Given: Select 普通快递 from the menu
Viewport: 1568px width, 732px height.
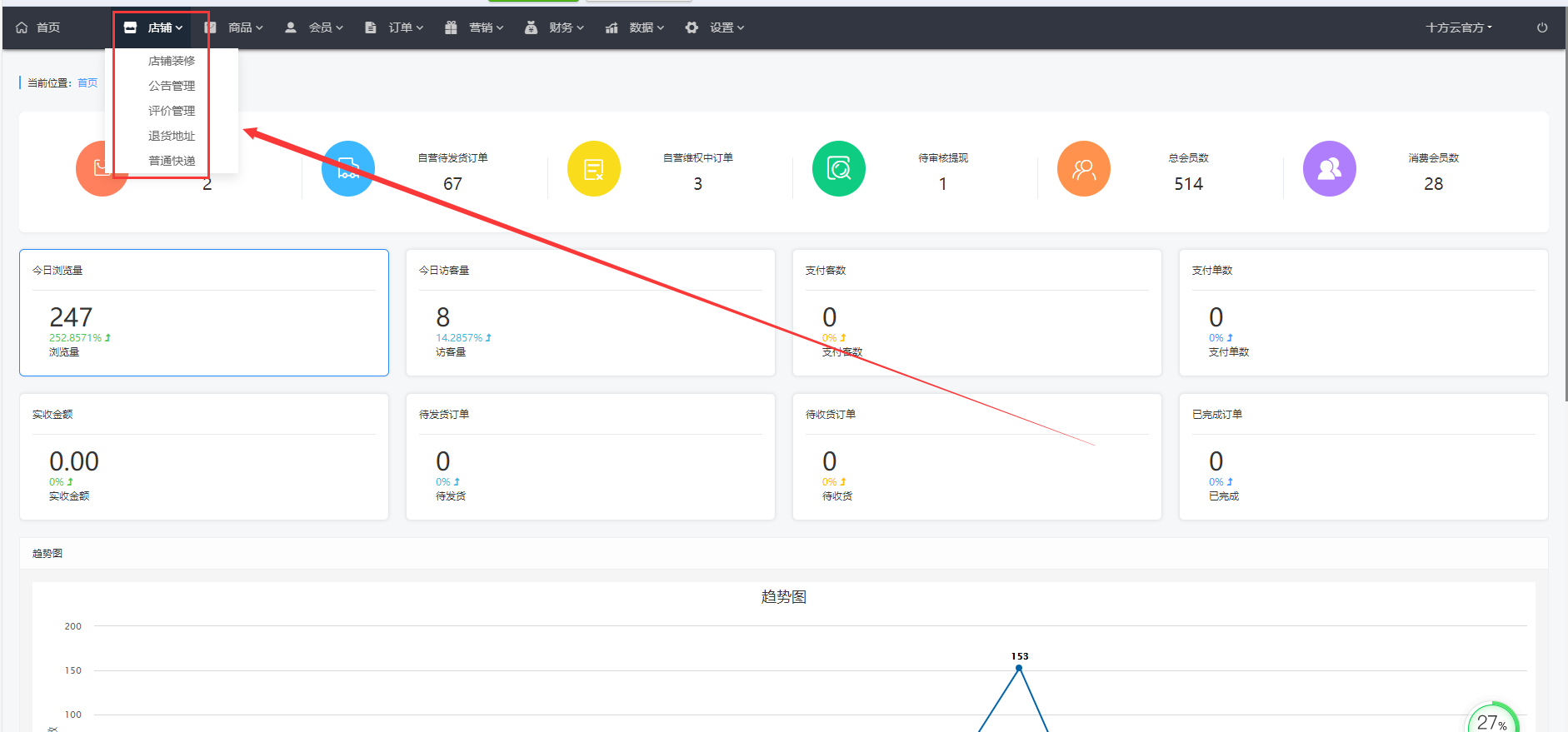Looking at the screenshot, I should tap(172, 161).
